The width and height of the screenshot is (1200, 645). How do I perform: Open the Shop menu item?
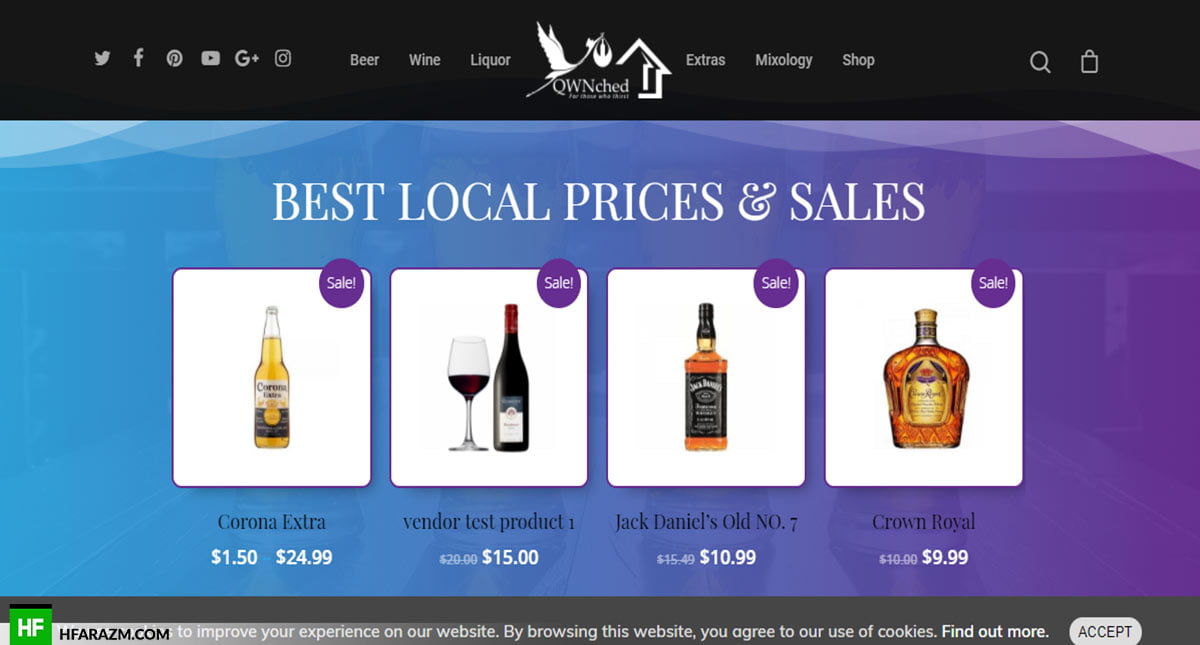point(858,60)
